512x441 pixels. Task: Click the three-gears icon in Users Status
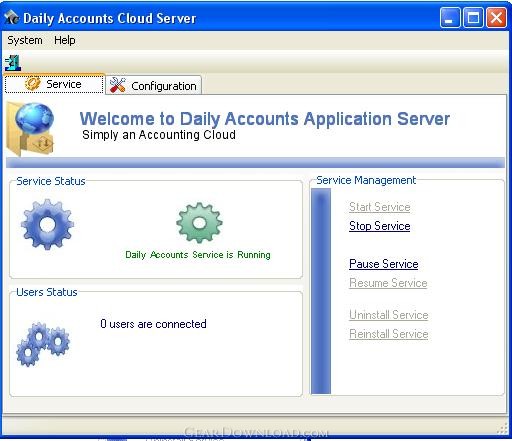[43, 344]
